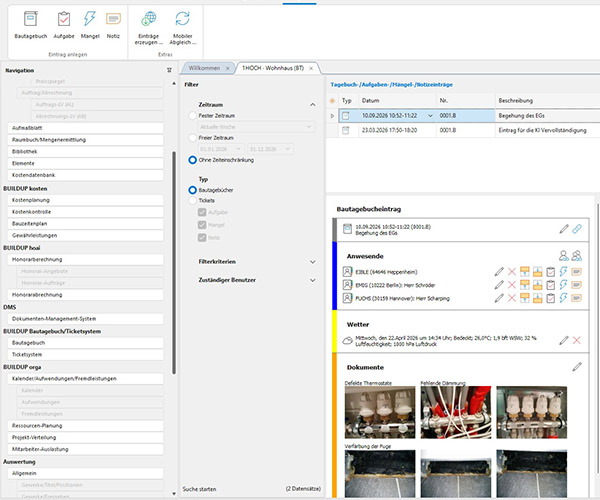Toggle the Notiz filter checkbox
Viewport: 600px width, 500px height.
[x=202, y=238]
